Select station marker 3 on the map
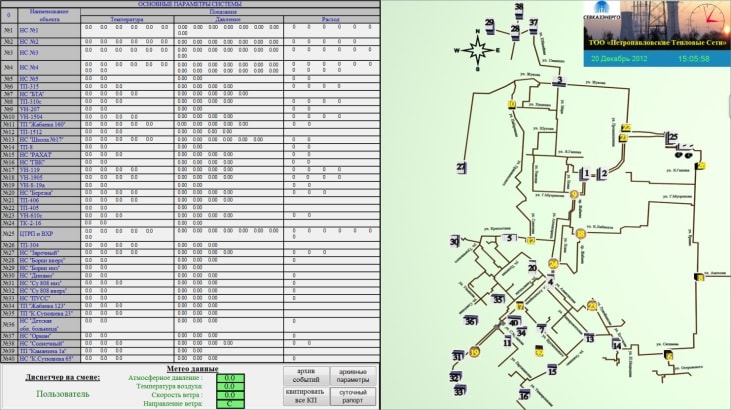The height and width of the screenshot is (410, 731). click(x=561, y=81)
